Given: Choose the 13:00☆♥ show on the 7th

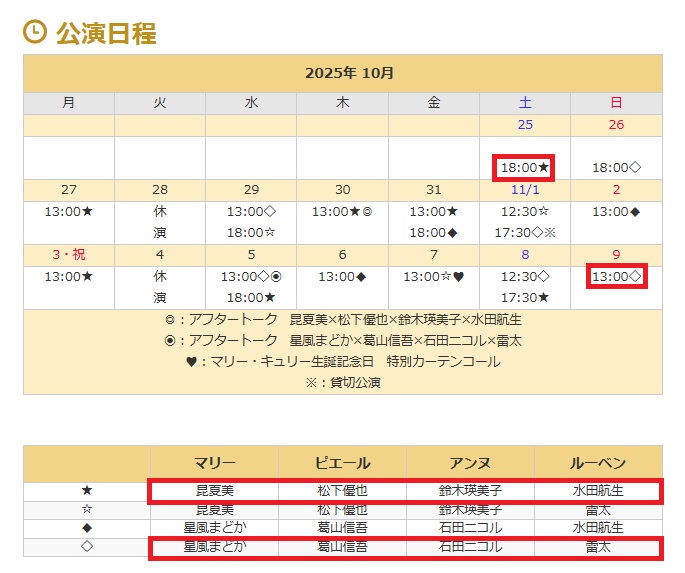Looking at the screenshot, I should 433,276.
